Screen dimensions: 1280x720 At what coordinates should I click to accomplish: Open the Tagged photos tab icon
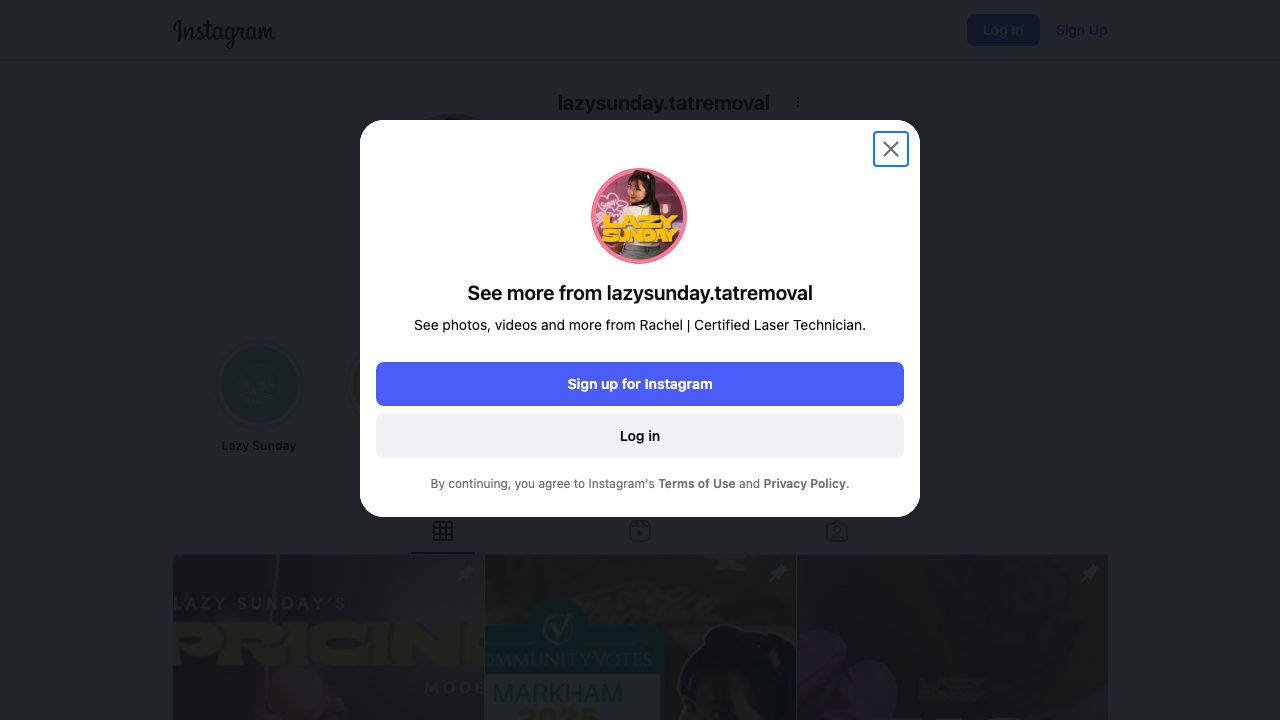837,531
